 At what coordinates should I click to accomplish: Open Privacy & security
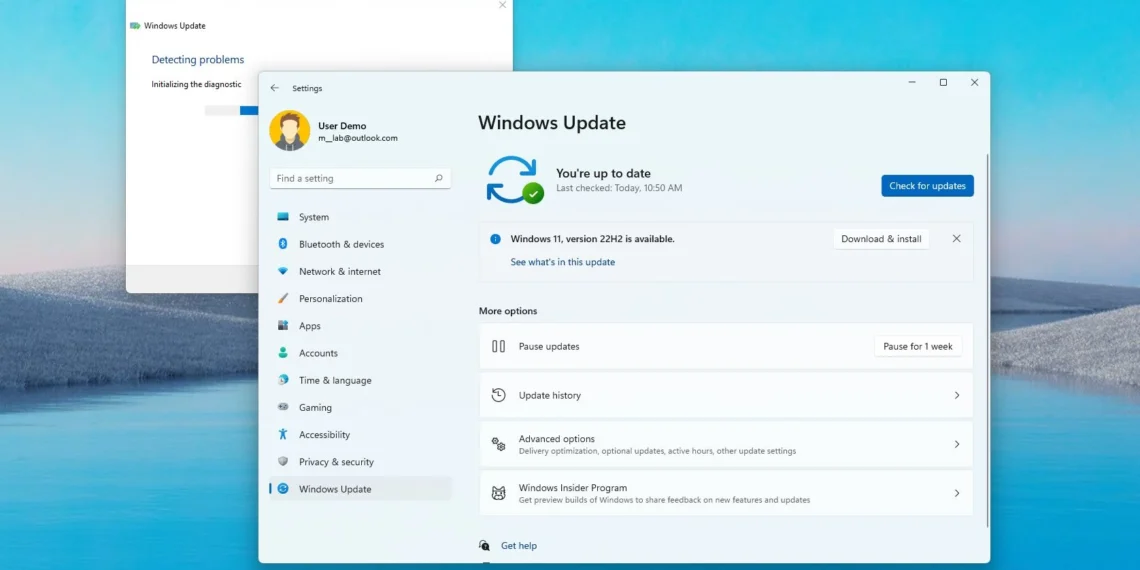coord(361,462)
